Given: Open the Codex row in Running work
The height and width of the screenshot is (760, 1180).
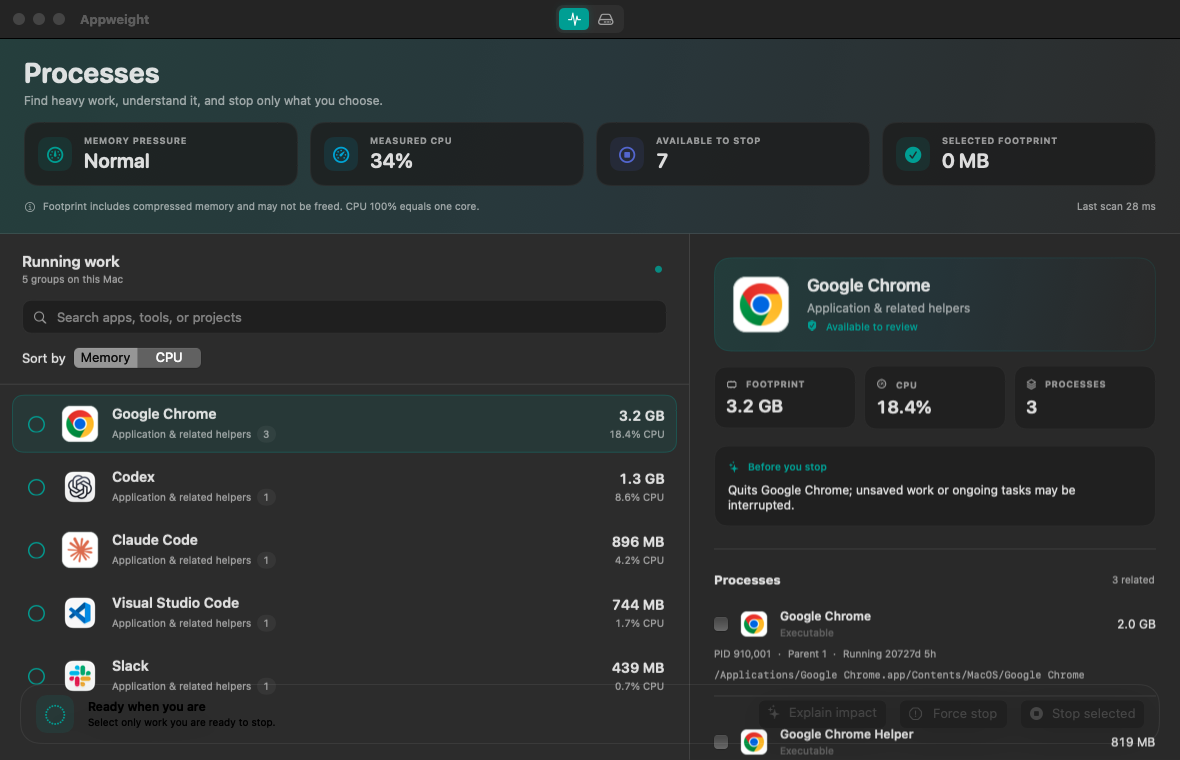Looking at the screenshot, I should (344, 487).
